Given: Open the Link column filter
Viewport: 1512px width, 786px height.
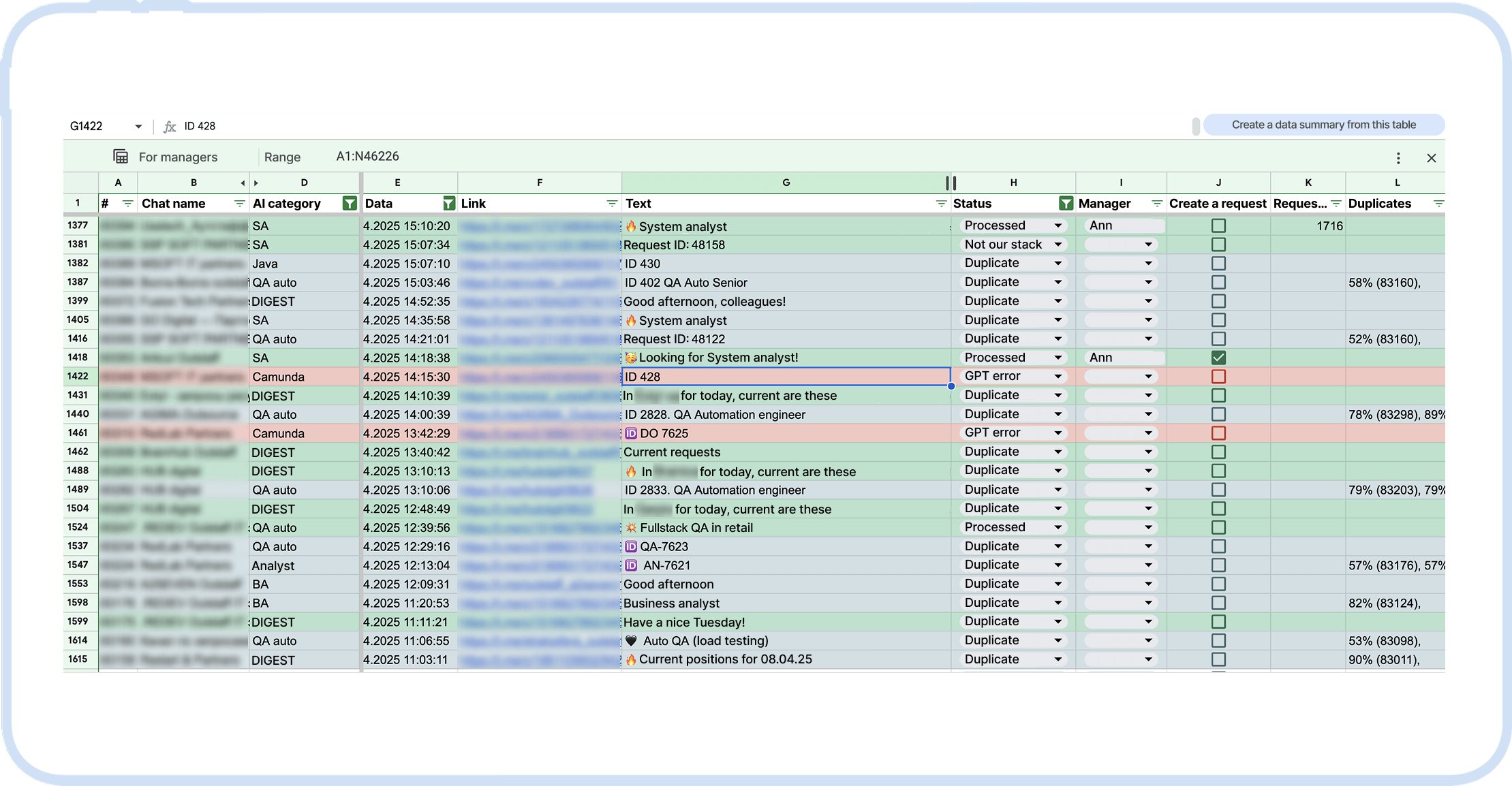Looking at the screenshot, I should click(x=612, y=204).
